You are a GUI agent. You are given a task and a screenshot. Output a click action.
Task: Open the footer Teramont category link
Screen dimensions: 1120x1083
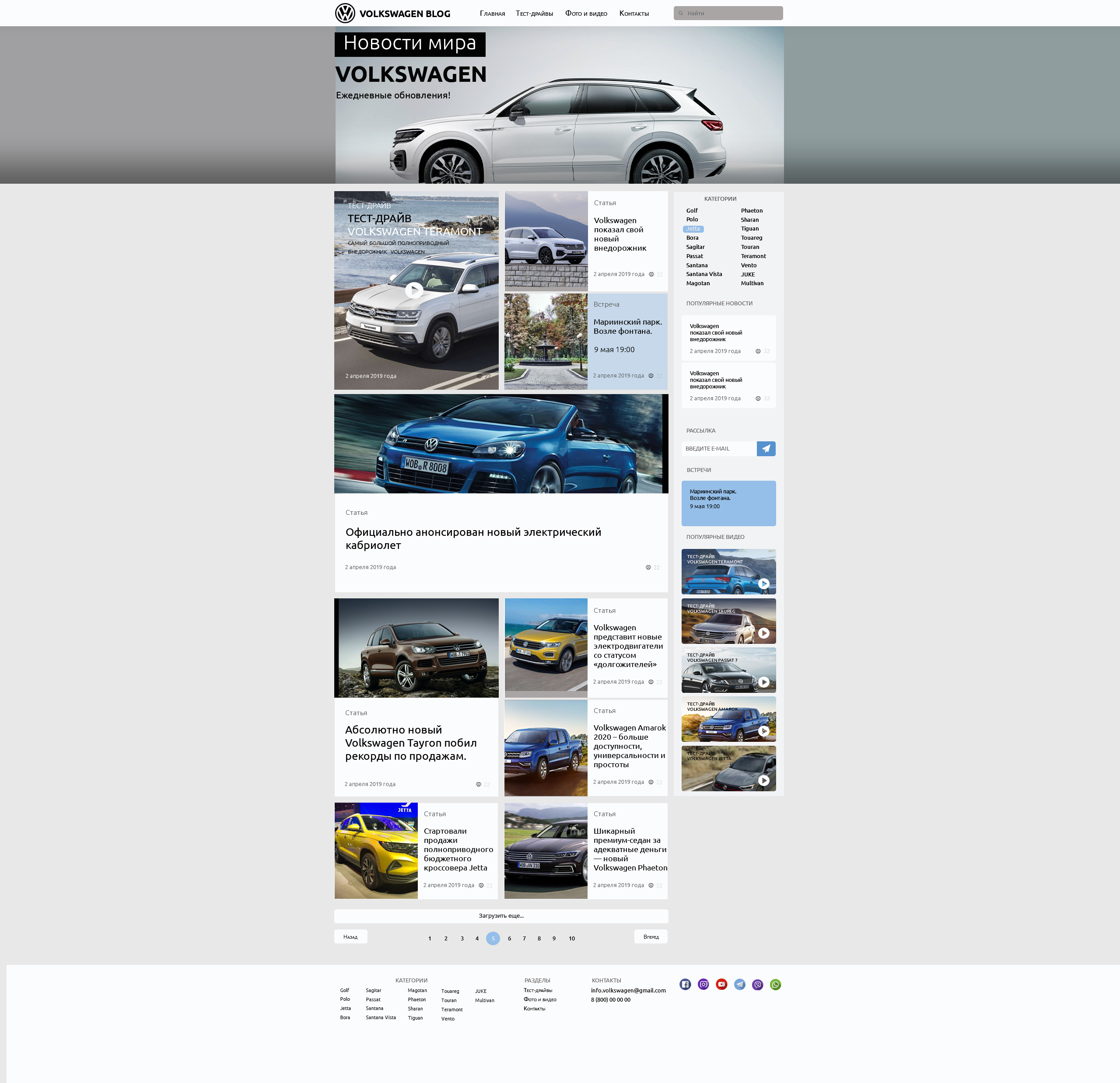pyautogui.click(x=452, y=1010)
